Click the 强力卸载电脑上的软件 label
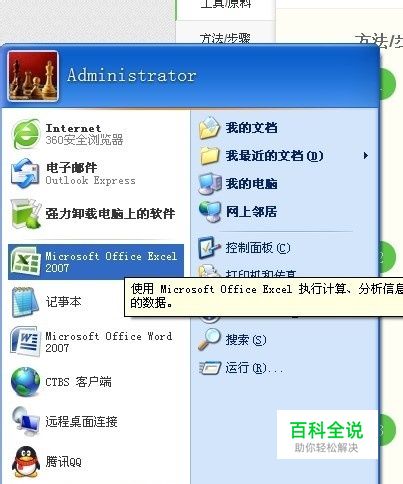 (110, 214)
